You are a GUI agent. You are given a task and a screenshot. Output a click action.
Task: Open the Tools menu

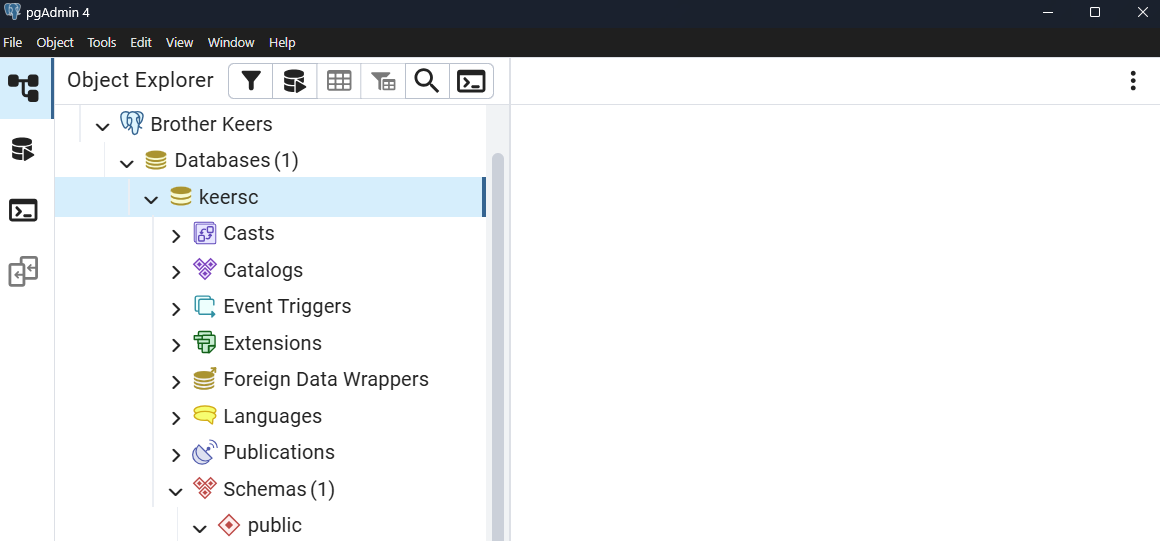click(102, 43)
